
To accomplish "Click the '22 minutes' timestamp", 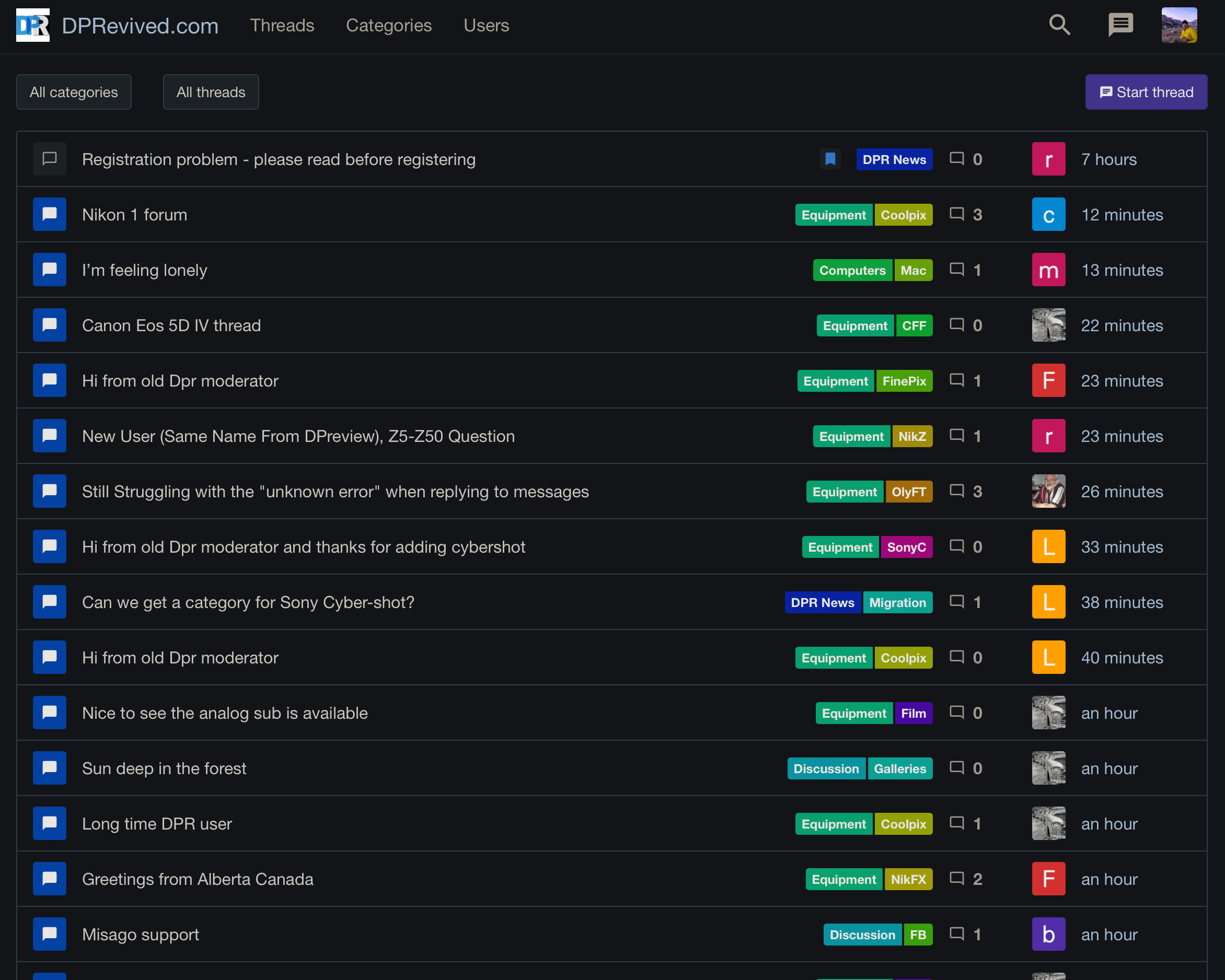I will (x=1122, y=325).
